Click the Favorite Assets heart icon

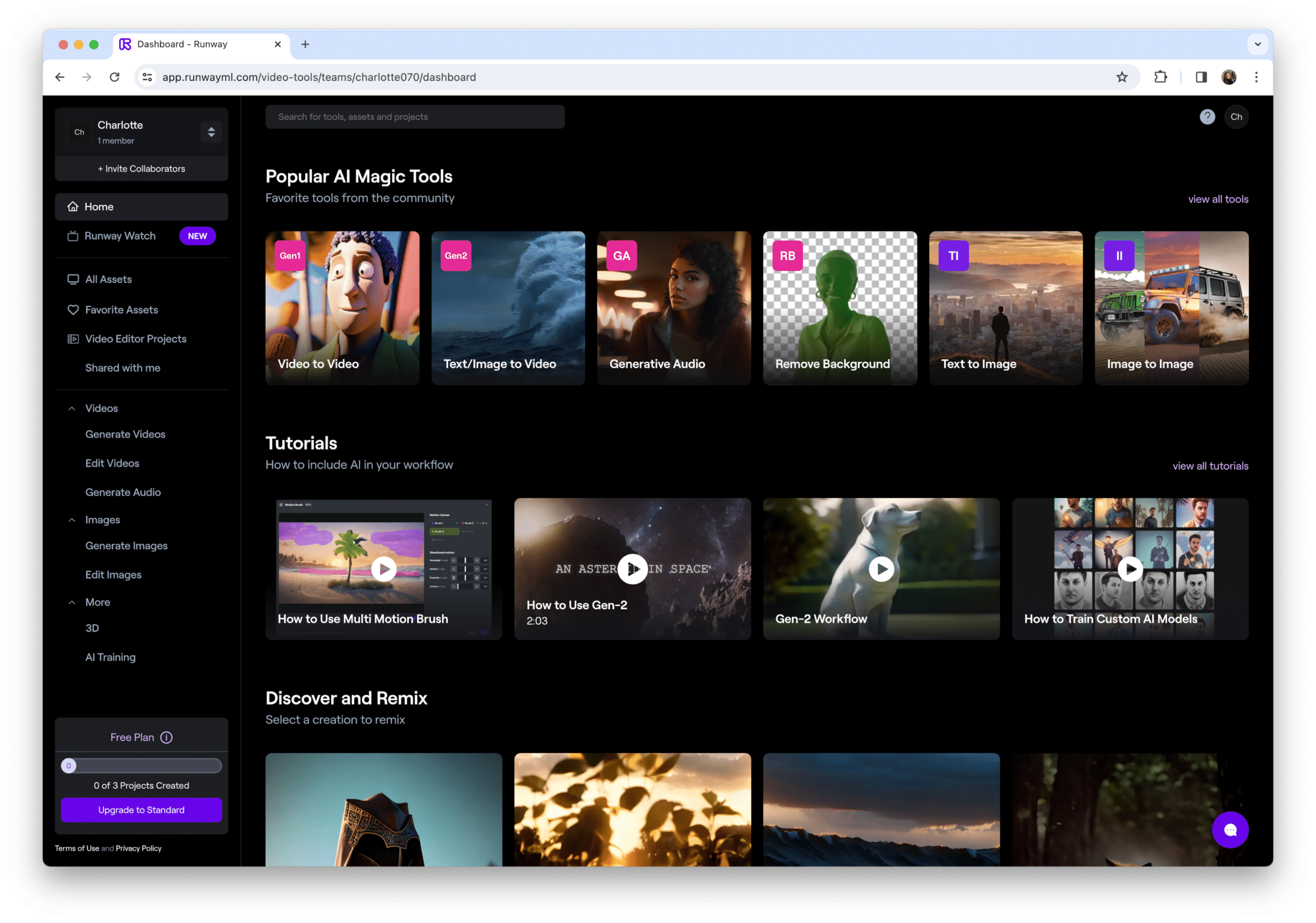(x=73, y=310)
